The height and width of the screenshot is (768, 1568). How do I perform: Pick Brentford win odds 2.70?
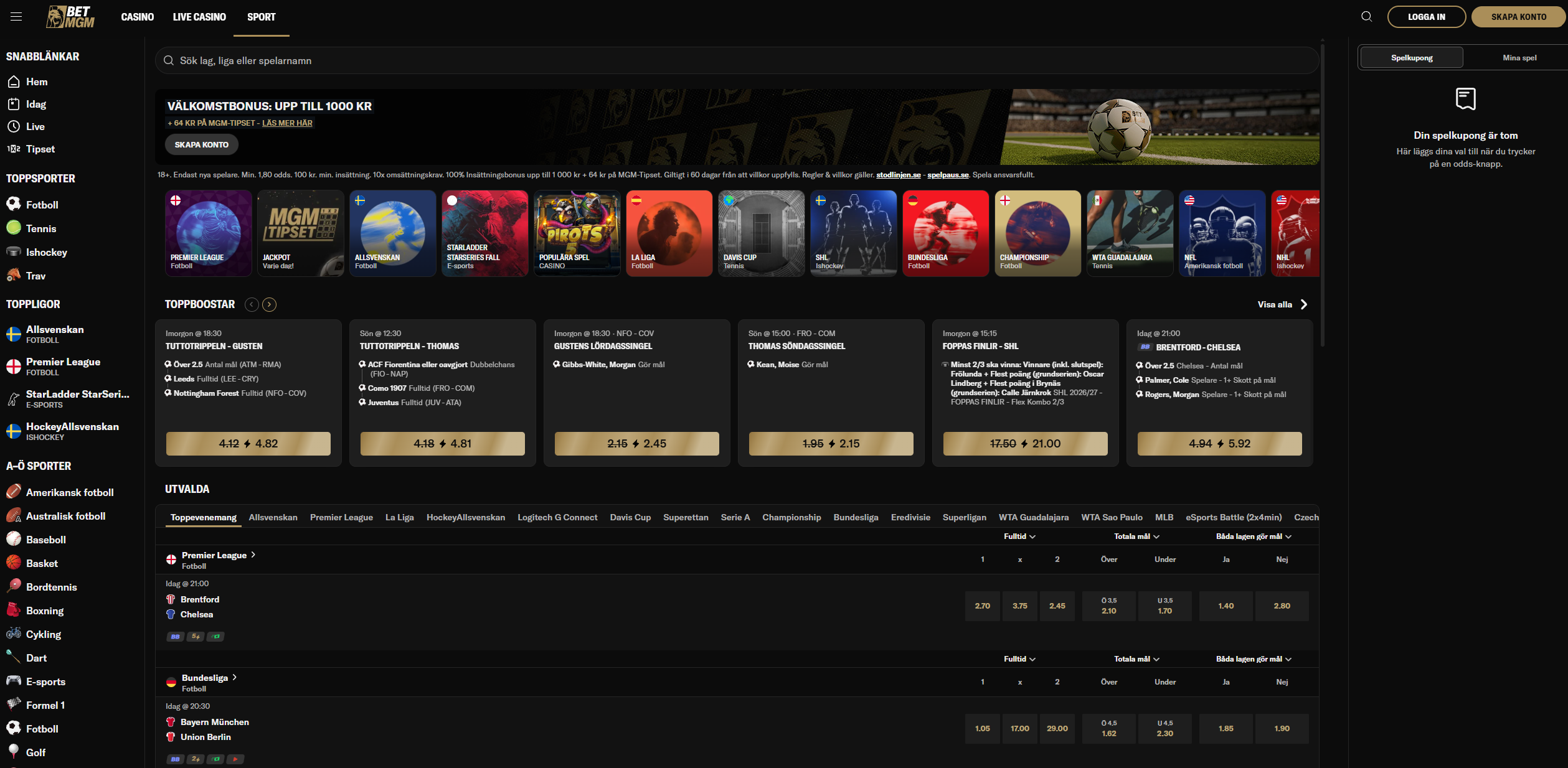click(x=982, y=606)
